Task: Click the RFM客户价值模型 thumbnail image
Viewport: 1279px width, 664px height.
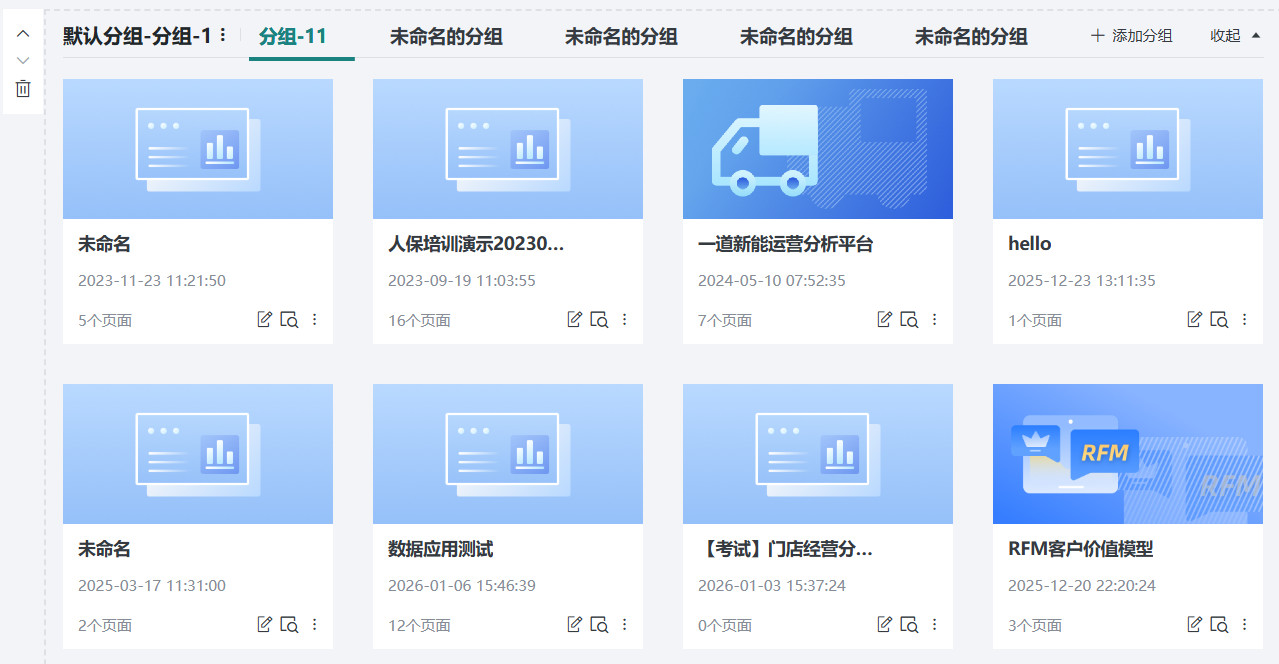Action: point(1127,453)
